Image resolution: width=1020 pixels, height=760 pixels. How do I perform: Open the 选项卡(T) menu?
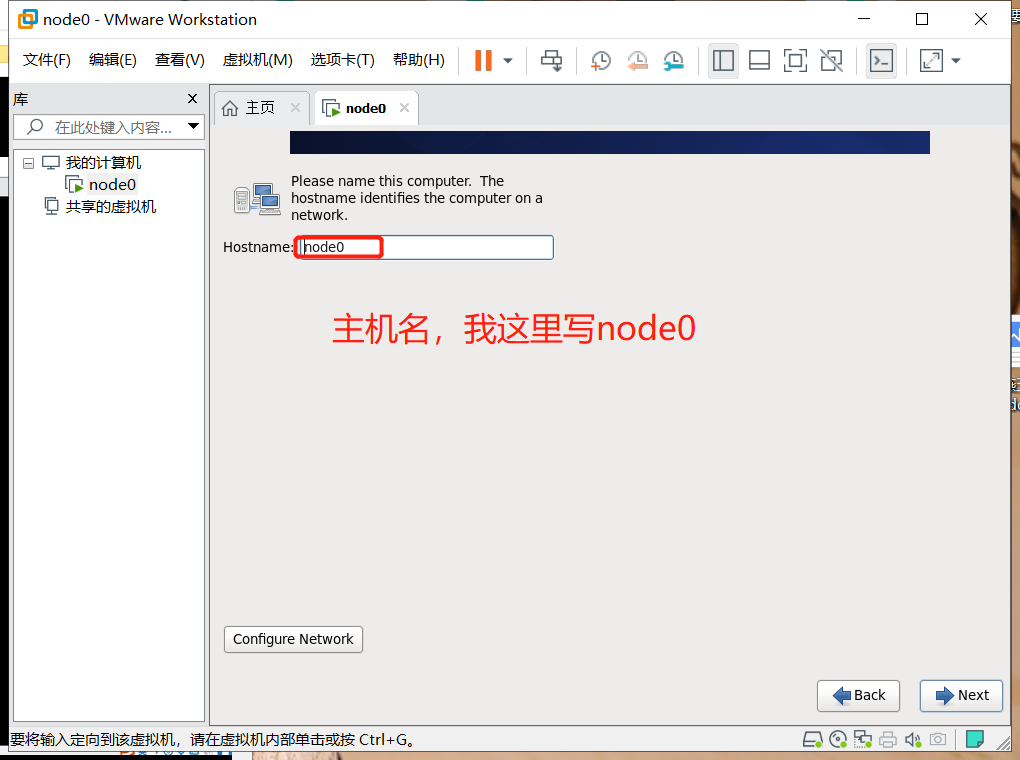343,61
